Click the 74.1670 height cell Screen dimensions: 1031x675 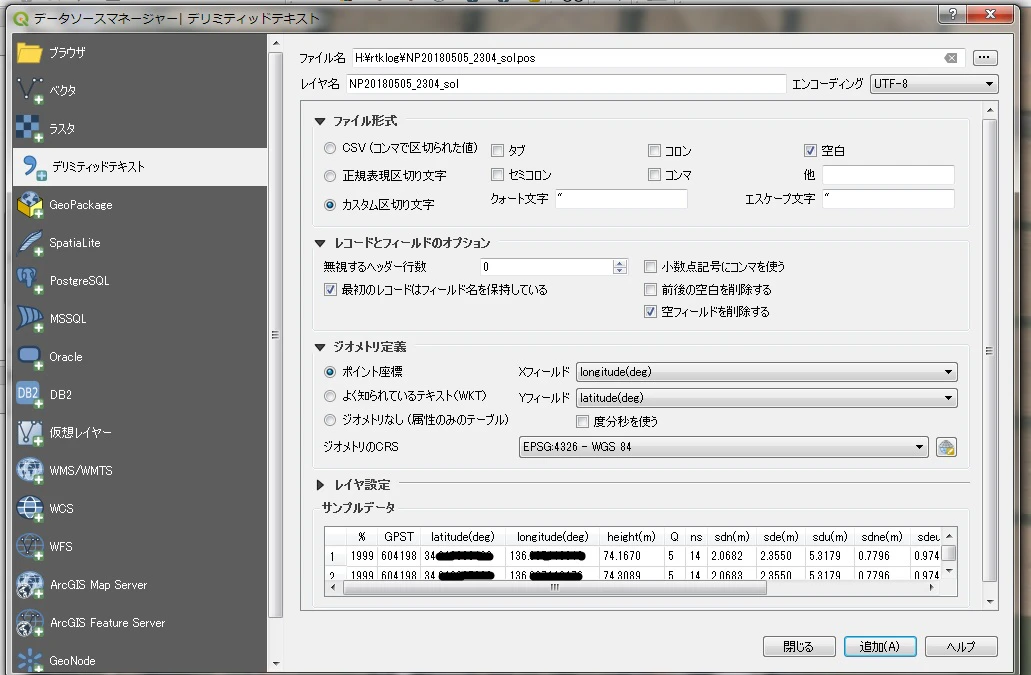pyautogui.click(x=631, y=556)
